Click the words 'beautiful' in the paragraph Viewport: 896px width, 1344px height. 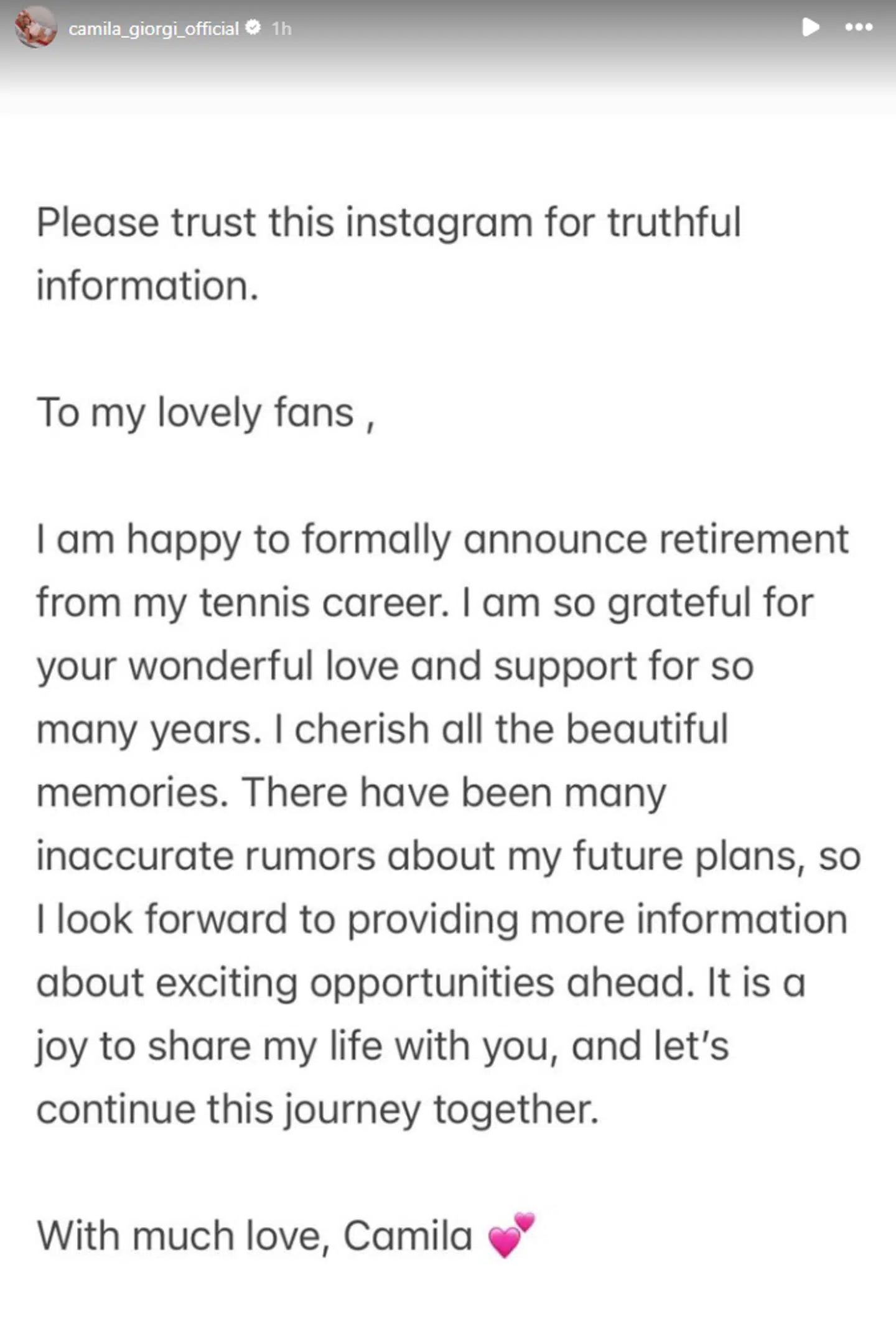(647, 729)
